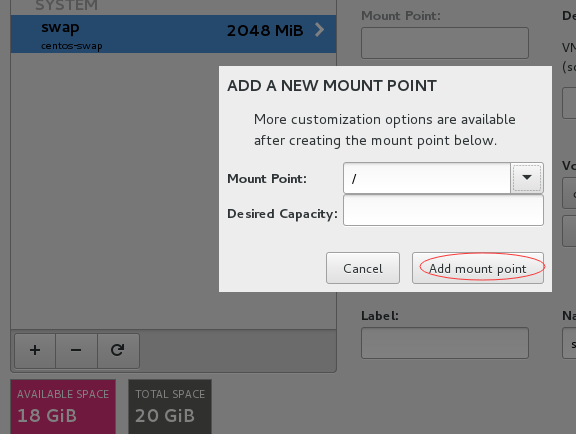The width and height of the screenshot is (576, 434).
Task: Click the cut-off field right of Label
Action: point(569,343)
